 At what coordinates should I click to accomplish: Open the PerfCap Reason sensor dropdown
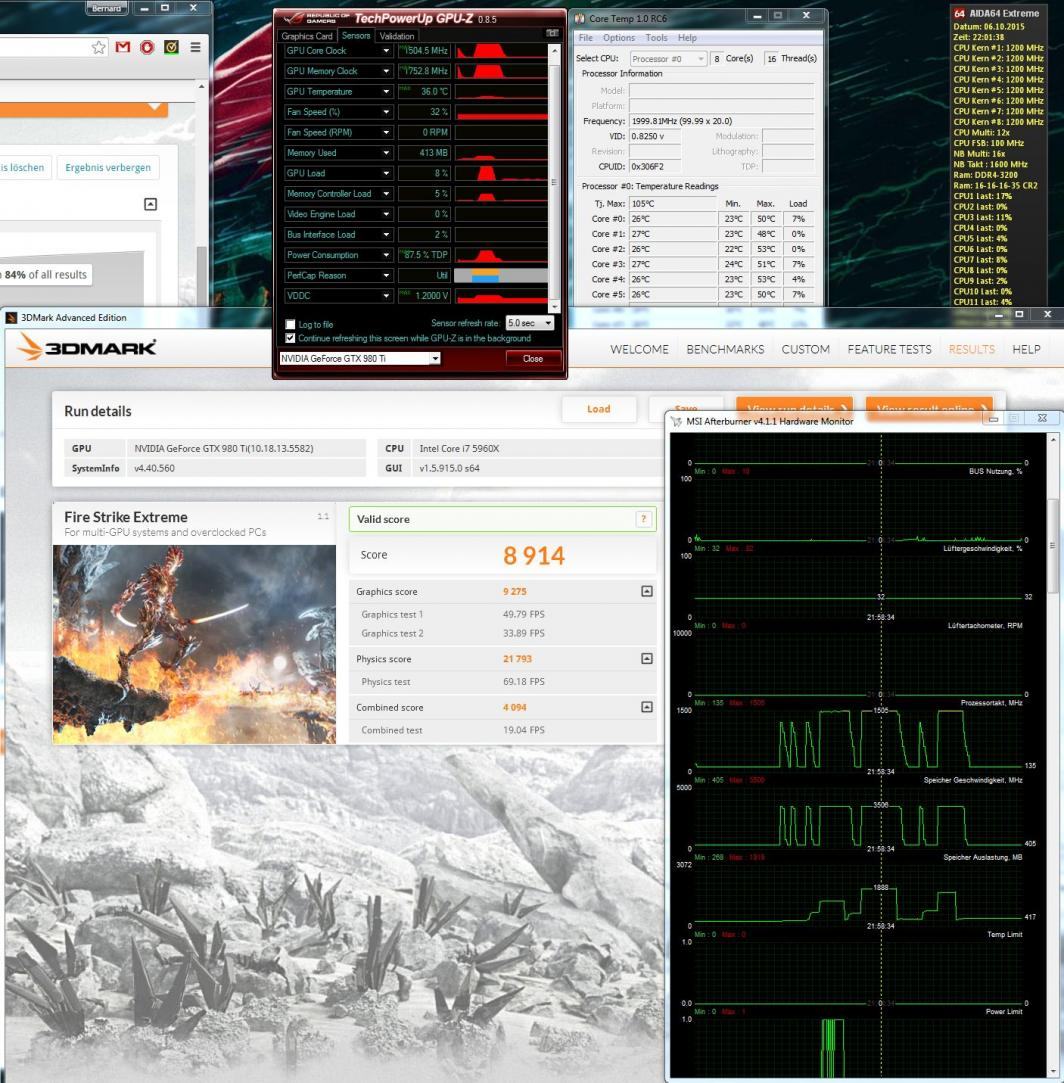[x=386, y=275]
